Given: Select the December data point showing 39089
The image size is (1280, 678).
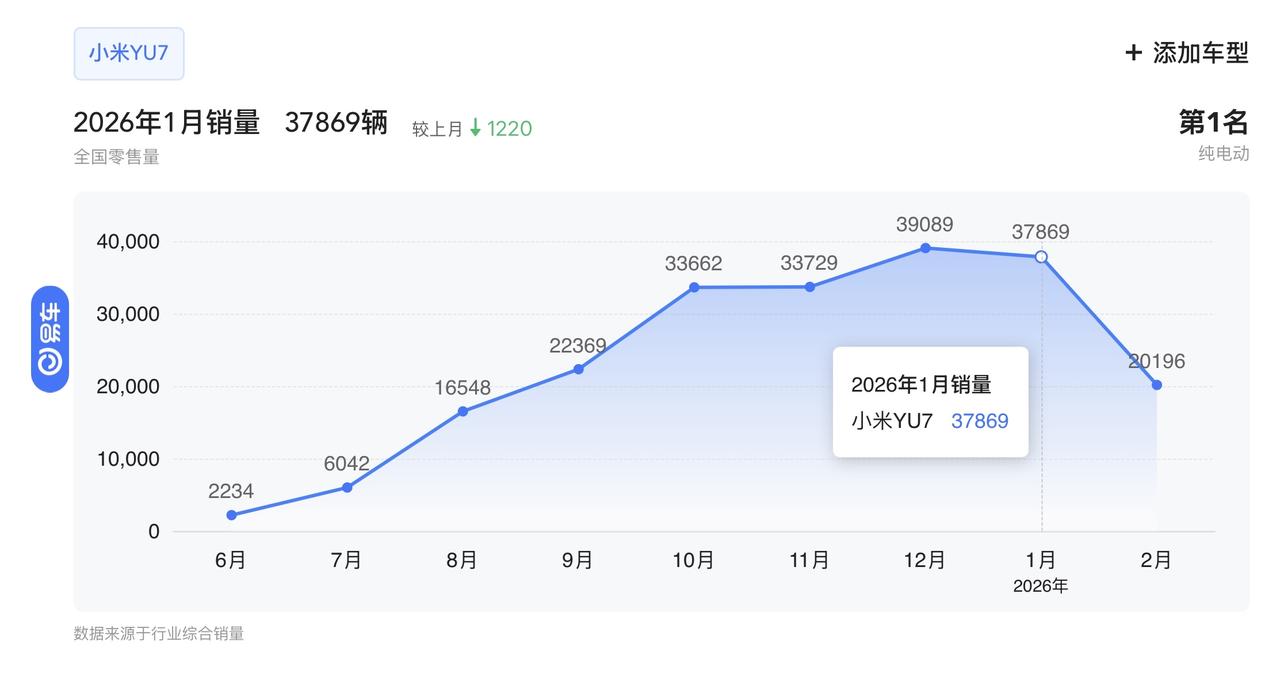Looking at the screenshot, I should coord(926,247).
